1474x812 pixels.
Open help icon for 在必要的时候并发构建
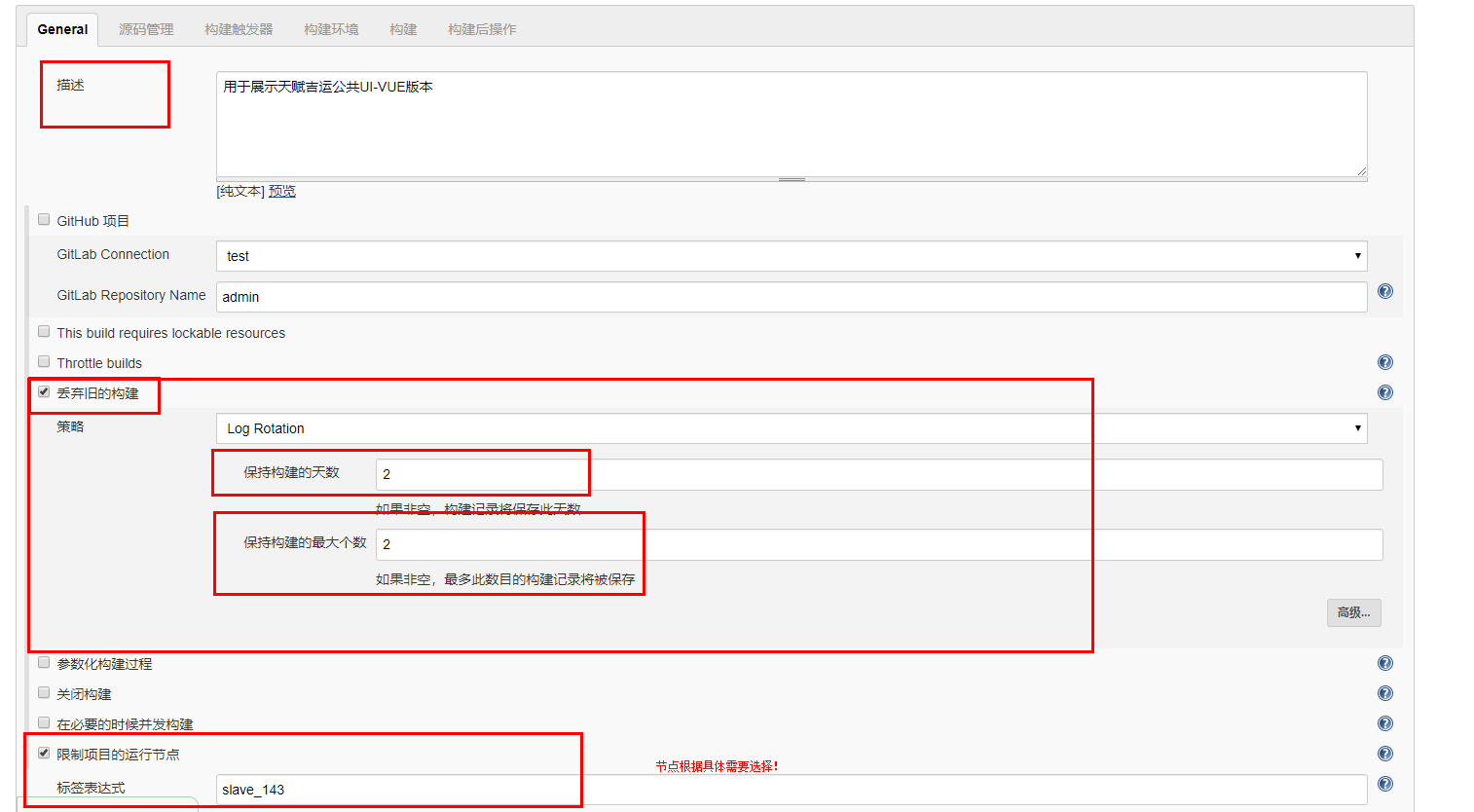1385,723
